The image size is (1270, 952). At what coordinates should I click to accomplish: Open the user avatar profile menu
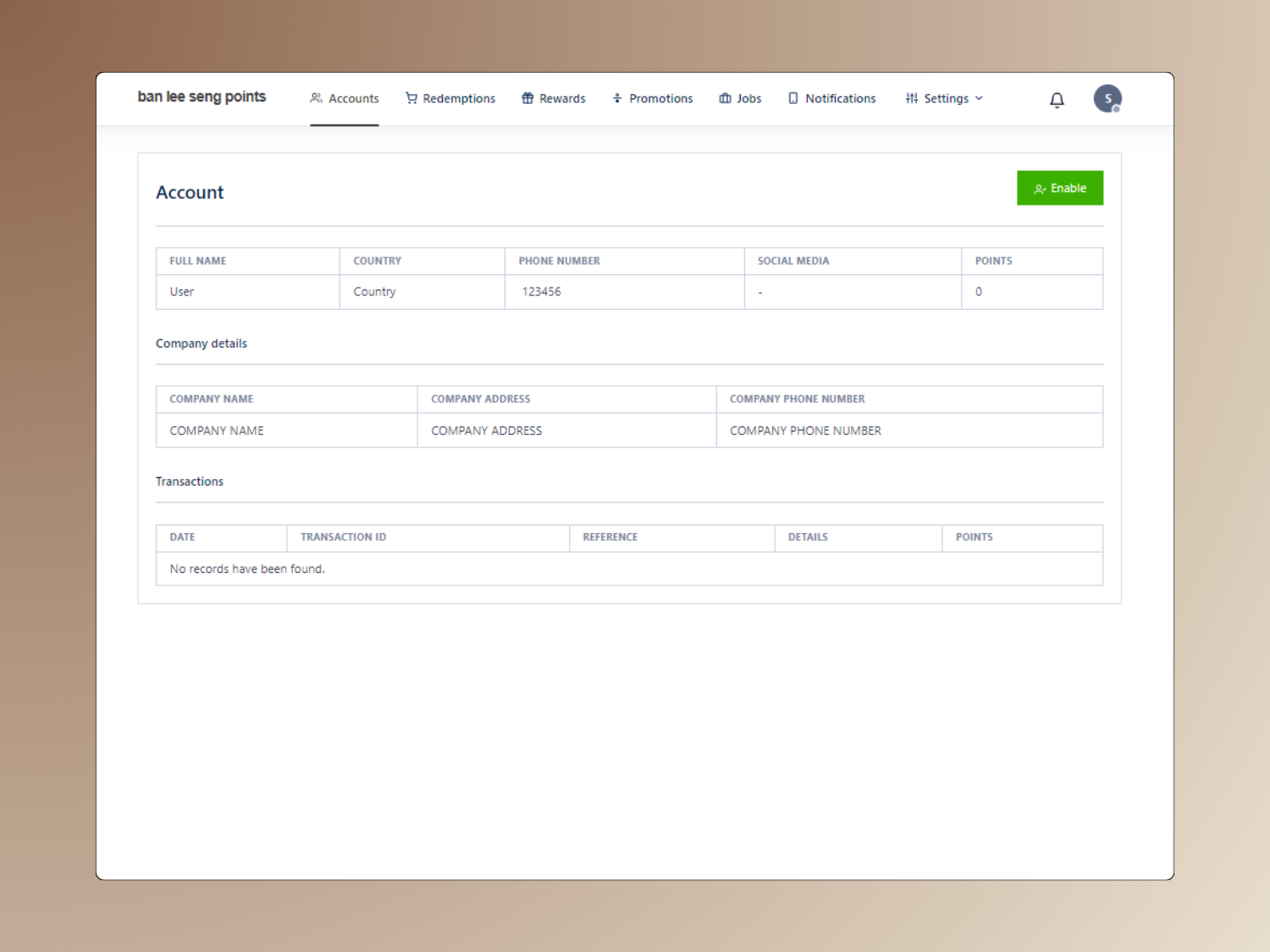click(1107, 99)
